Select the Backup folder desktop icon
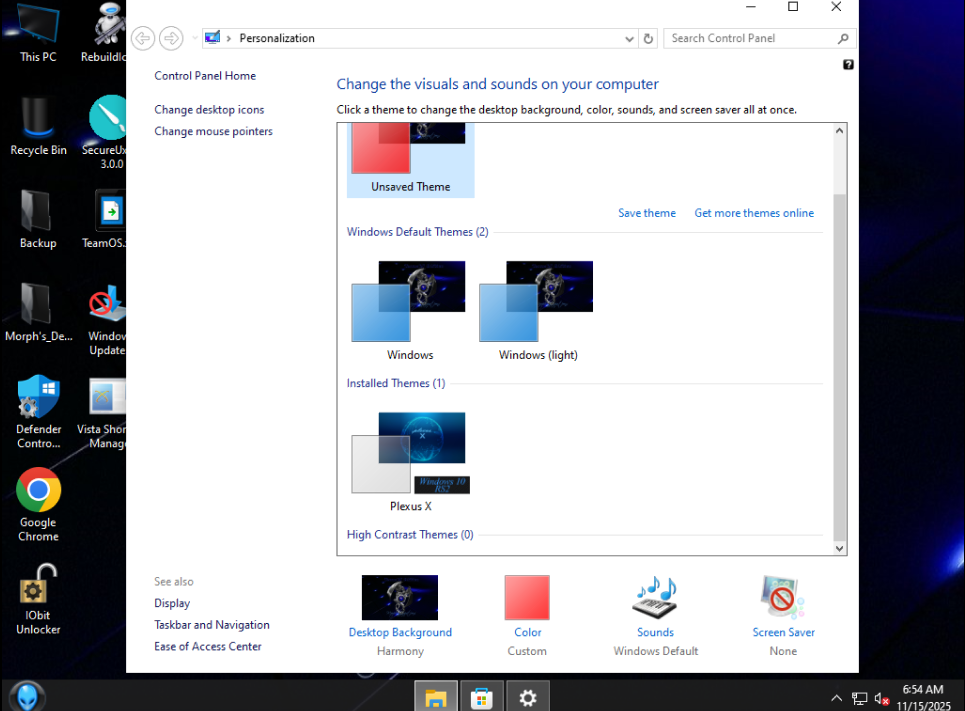The width and height of the screenshot is (965, 711). click(x=38, y=220)
